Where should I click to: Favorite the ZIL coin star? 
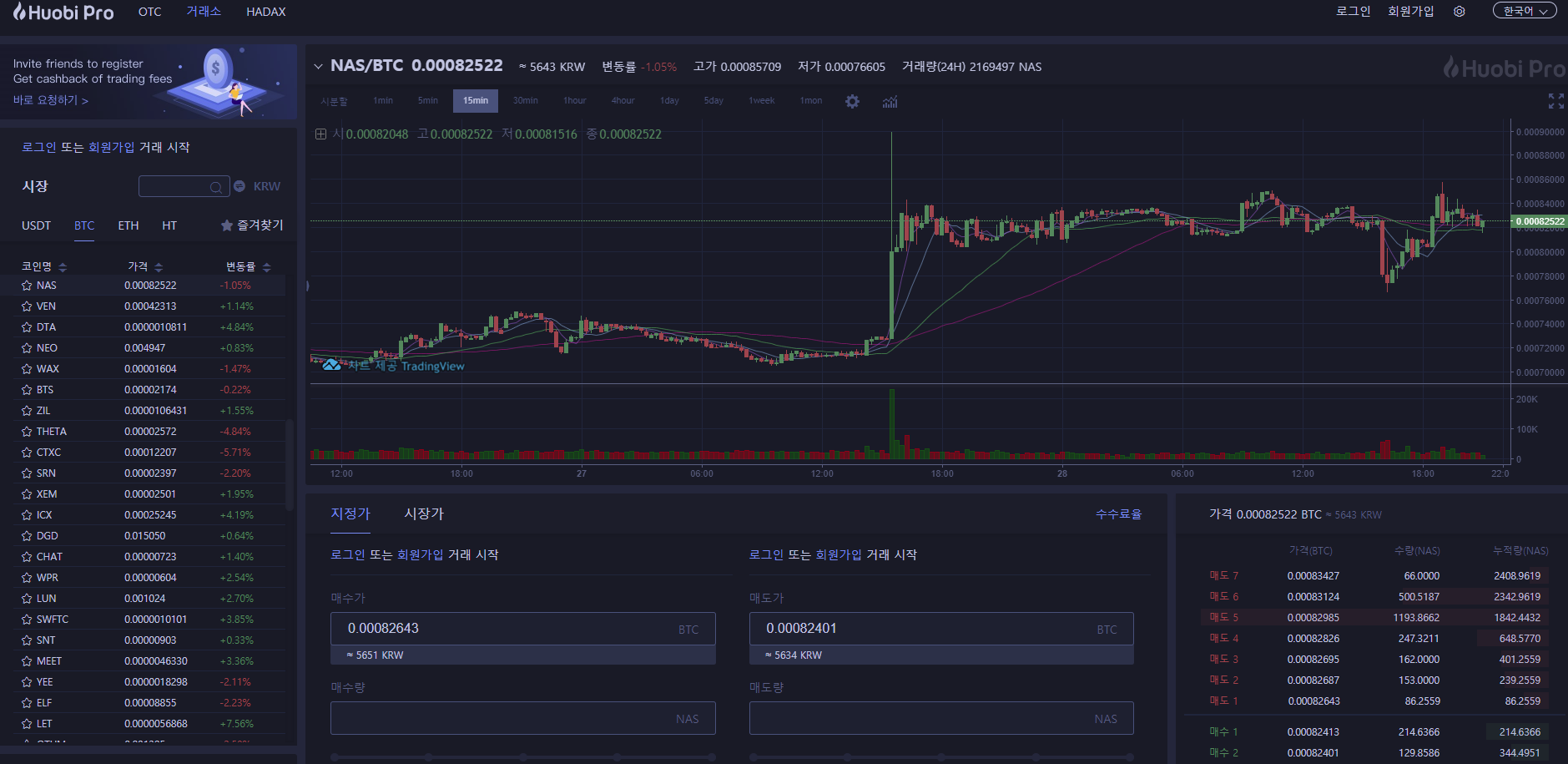[x=27, y=411]
